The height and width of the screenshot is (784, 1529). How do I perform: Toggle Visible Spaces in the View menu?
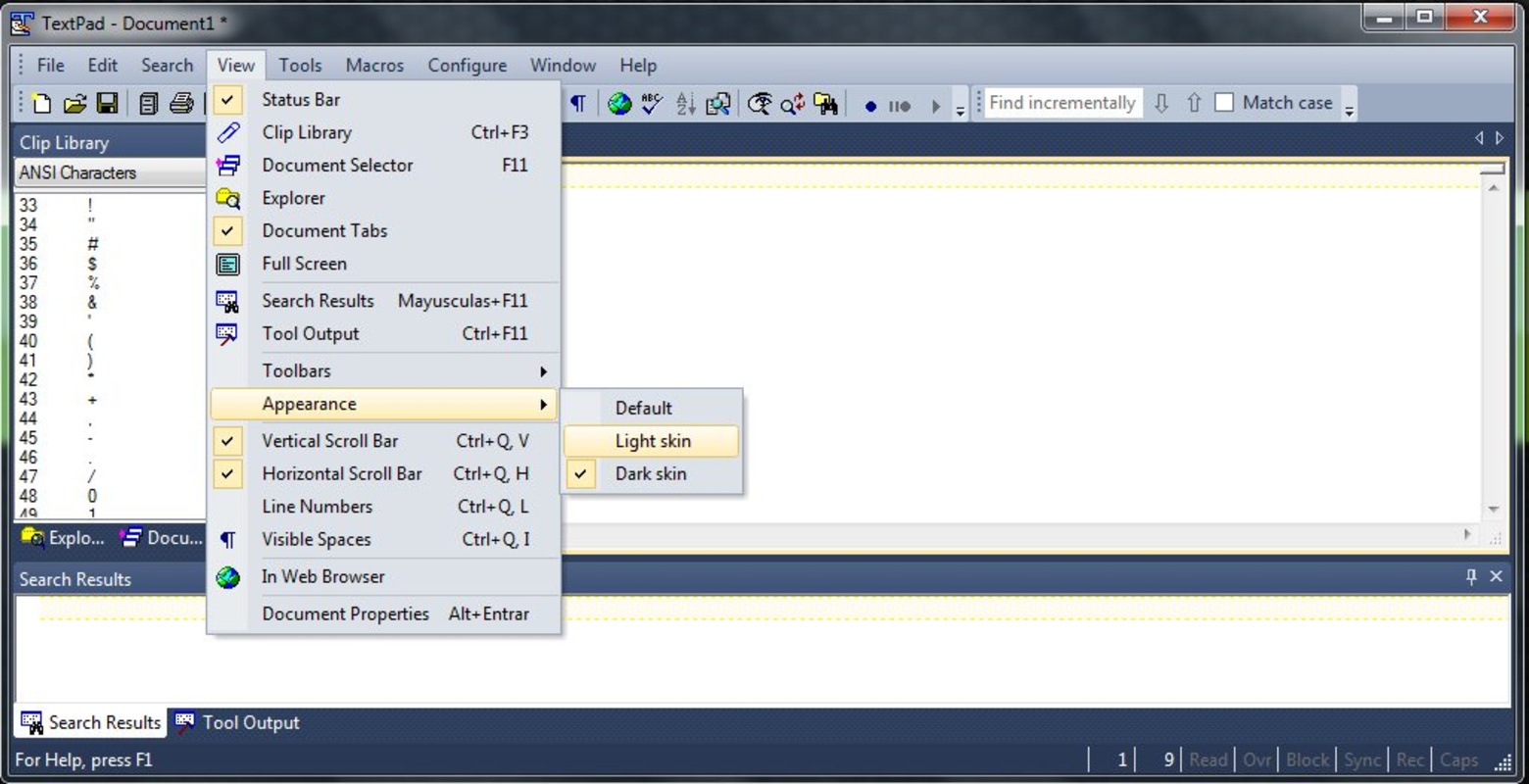383,540
